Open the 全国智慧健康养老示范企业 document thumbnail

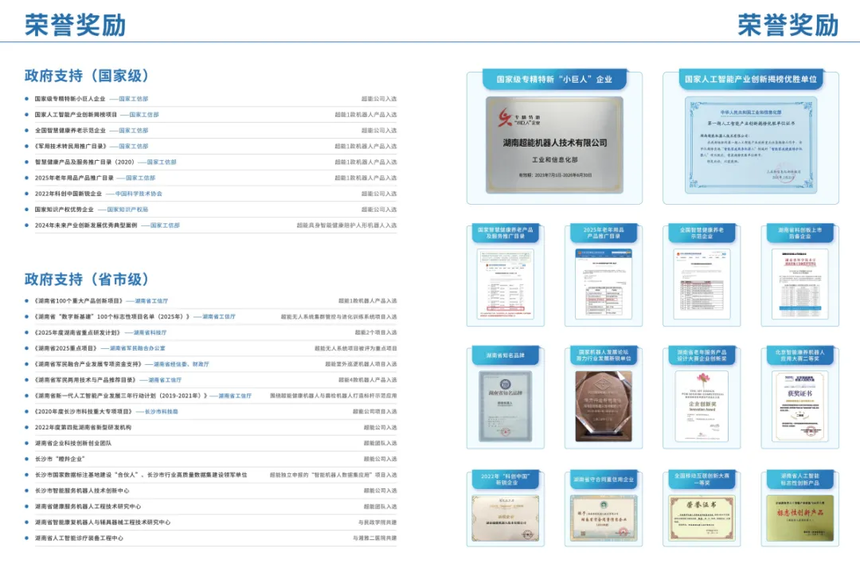pos(701,283)
